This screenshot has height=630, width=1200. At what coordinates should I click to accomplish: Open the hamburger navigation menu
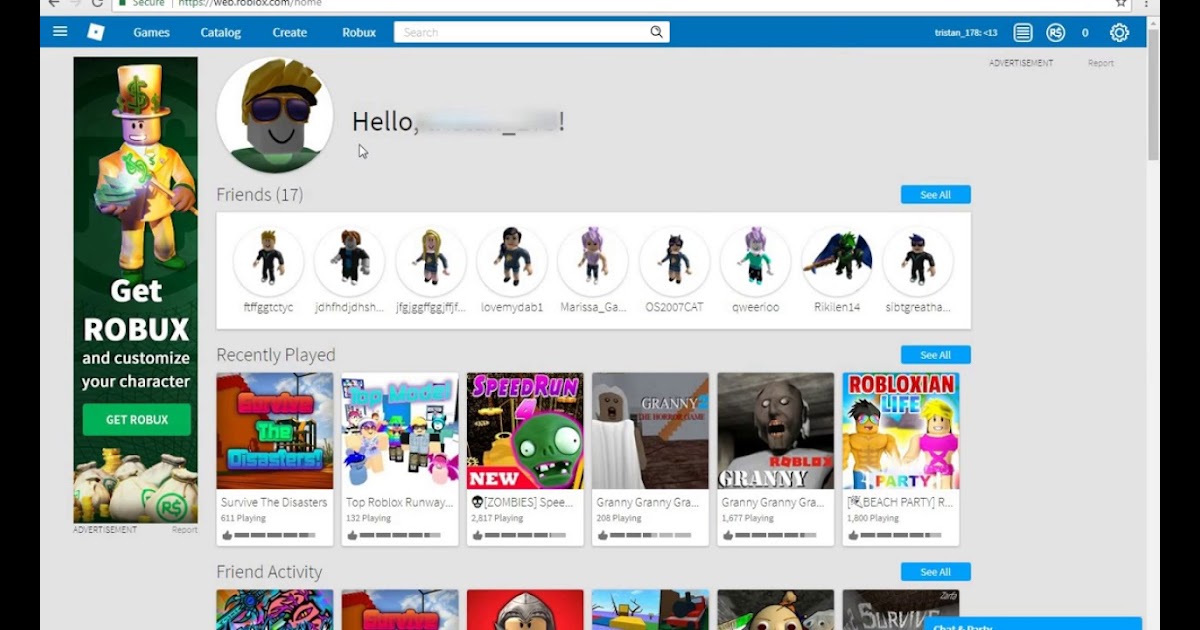point(60,32)
